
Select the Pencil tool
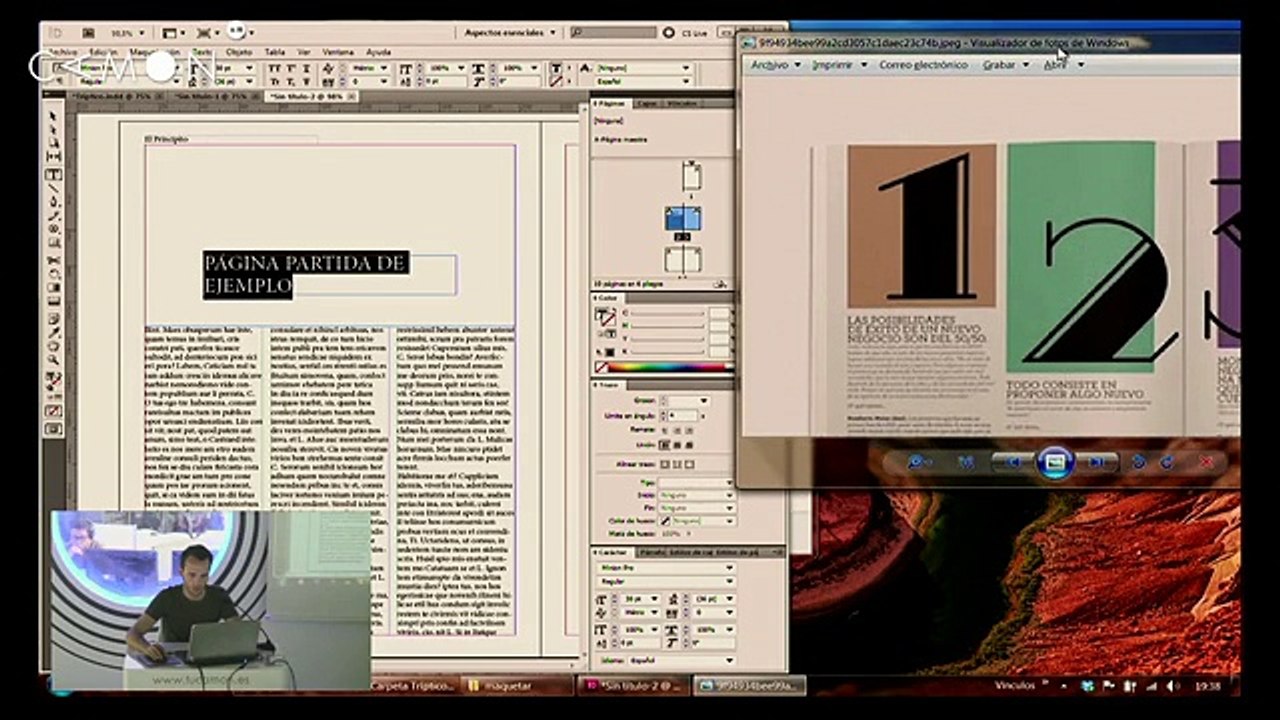(53, 215)
